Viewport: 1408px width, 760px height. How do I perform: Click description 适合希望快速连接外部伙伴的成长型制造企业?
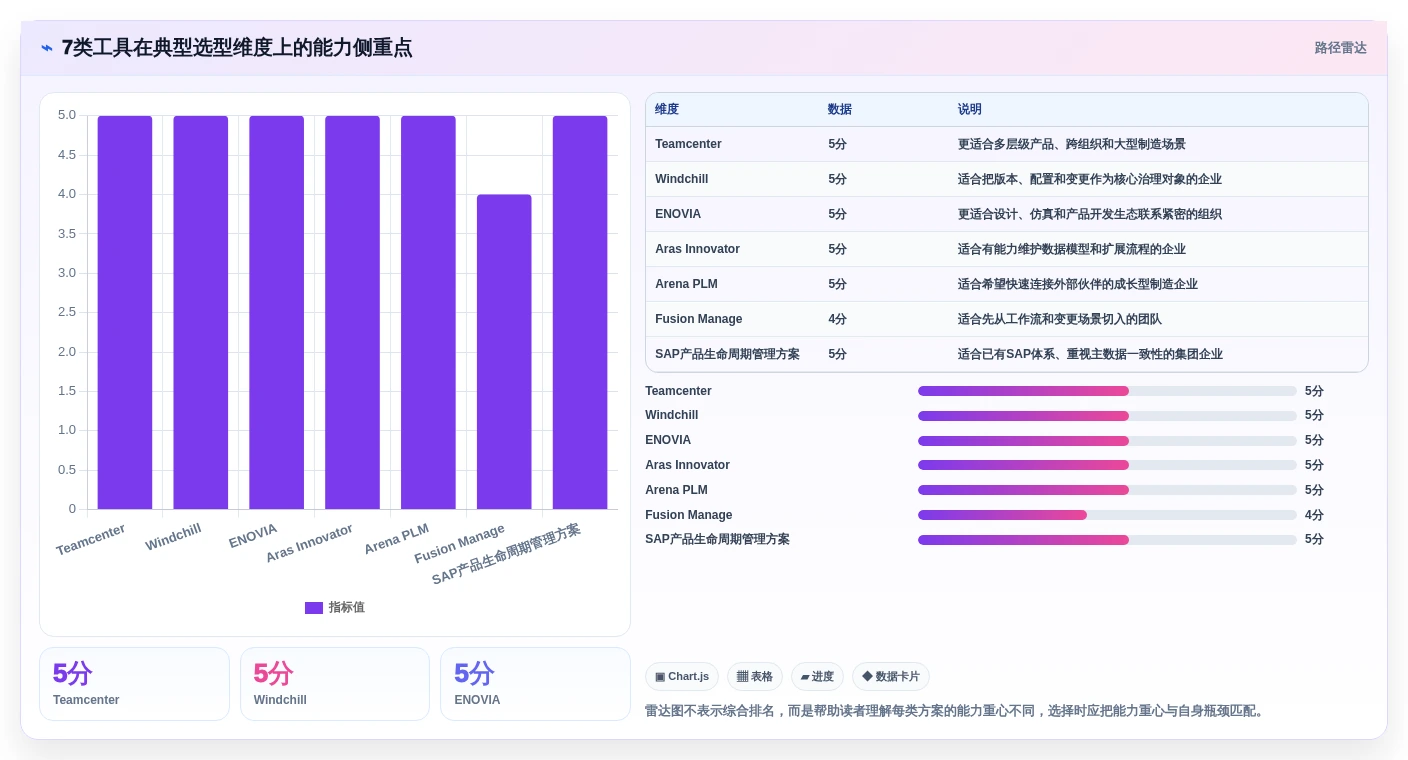(1078, 284)
